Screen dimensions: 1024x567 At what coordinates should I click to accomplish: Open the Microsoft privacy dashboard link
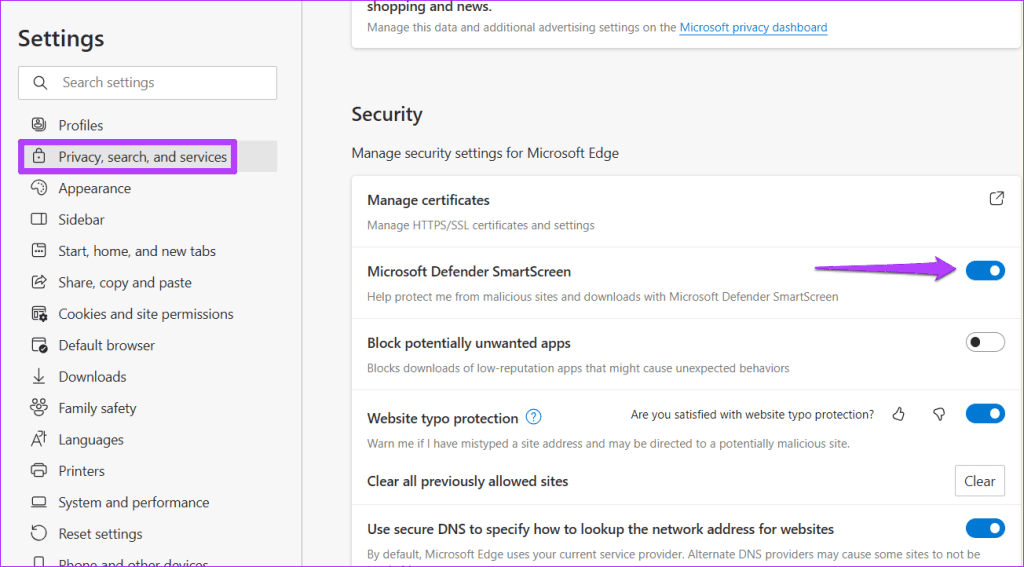point(753,28)
